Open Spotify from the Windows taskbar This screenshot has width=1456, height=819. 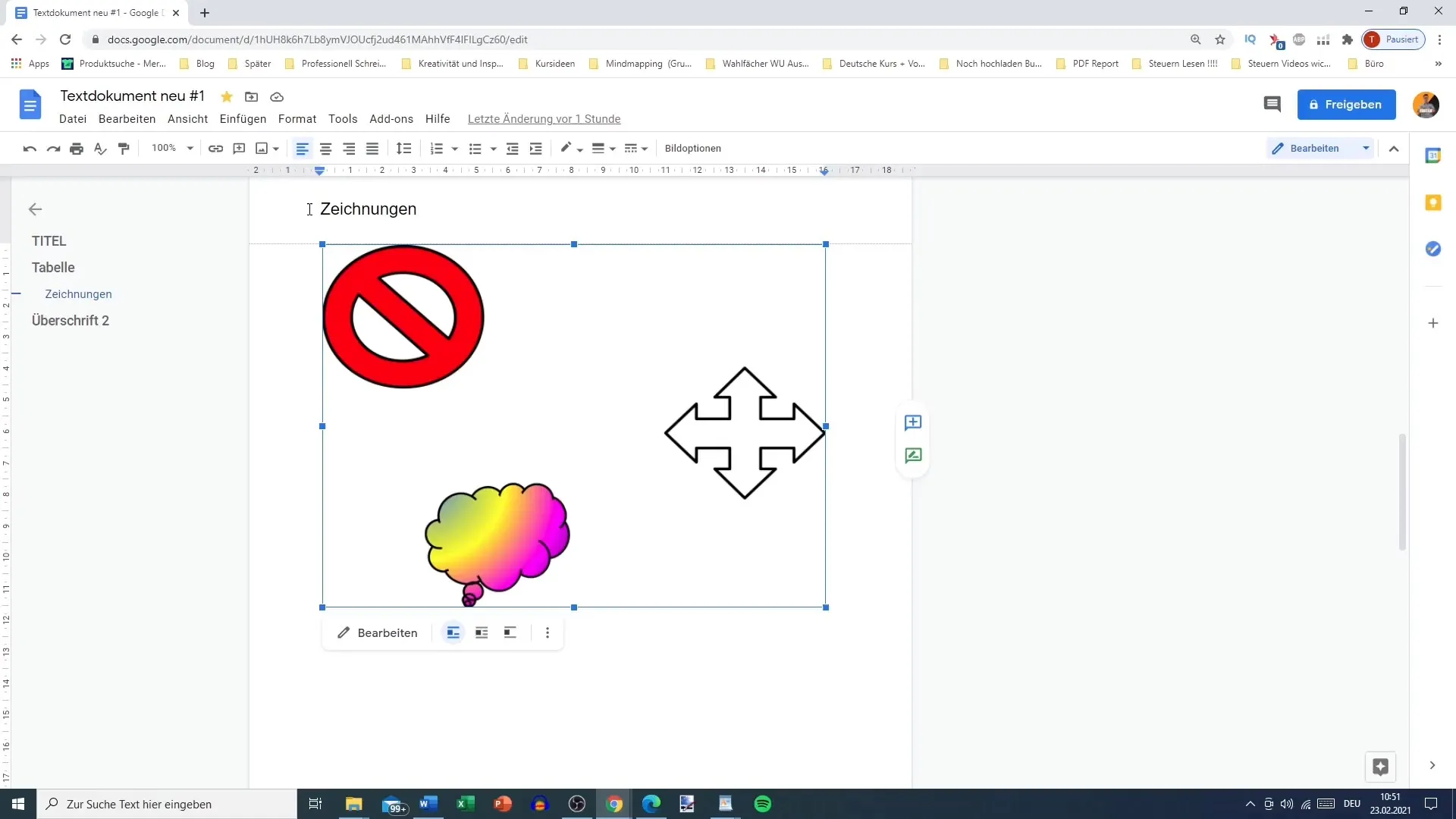pyautogui.click(x=763, y=804)
